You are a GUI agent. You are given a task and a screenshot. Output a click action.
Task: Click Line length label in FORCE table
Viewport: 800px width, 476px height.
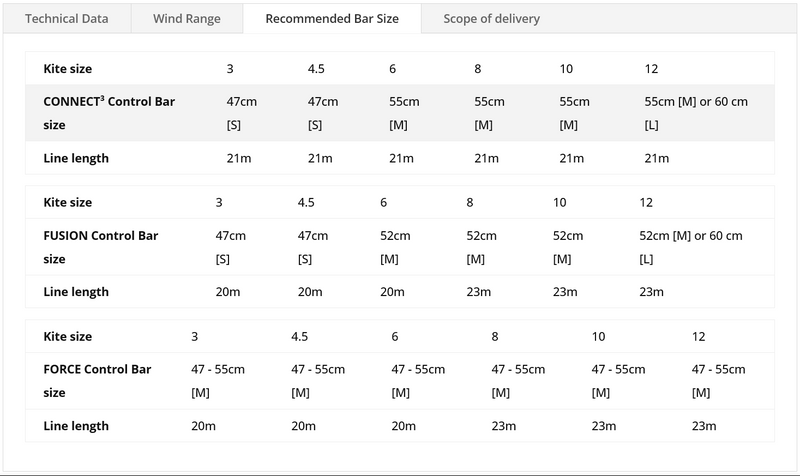point(76,426)
